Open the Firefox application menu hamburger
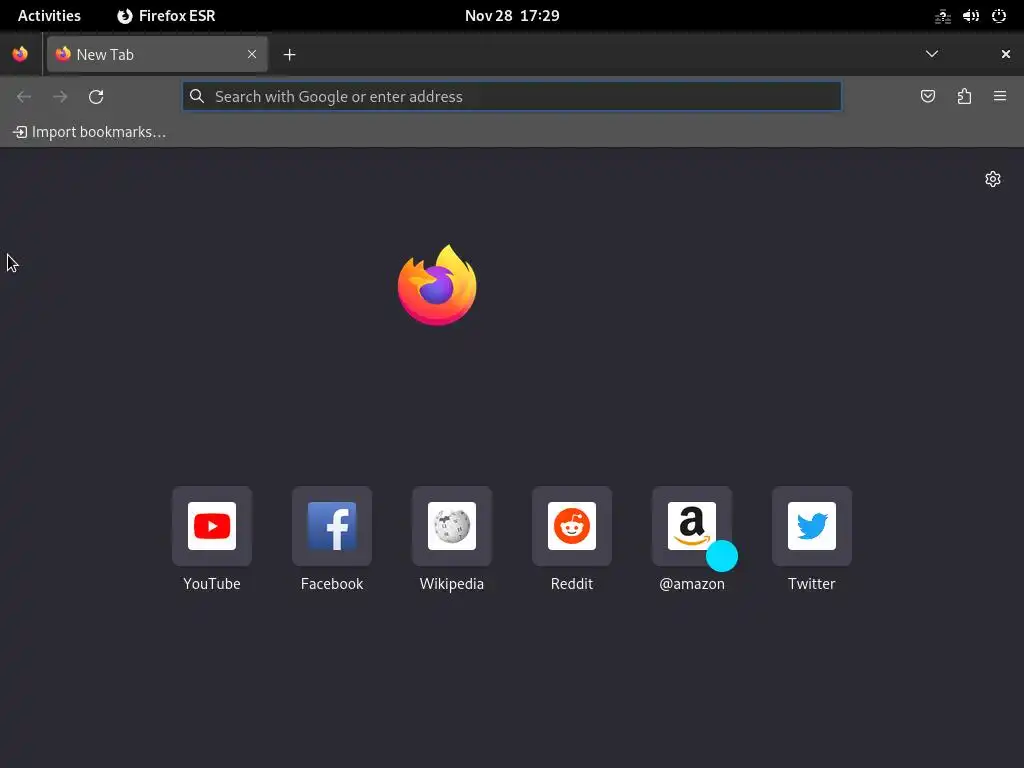 pyautogui.click(x=1000, y=97)
